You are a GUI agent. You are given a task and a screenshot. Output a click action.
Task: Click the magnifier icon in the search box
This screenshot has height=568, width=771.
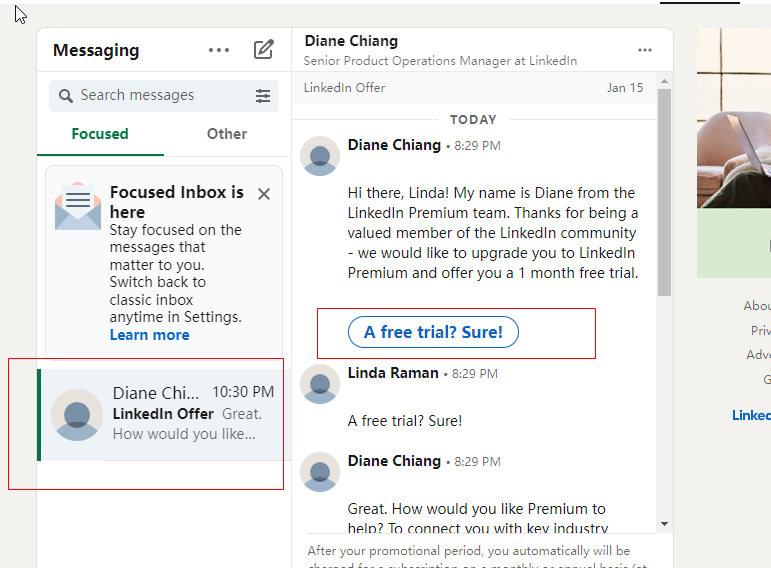pos(66,96)
